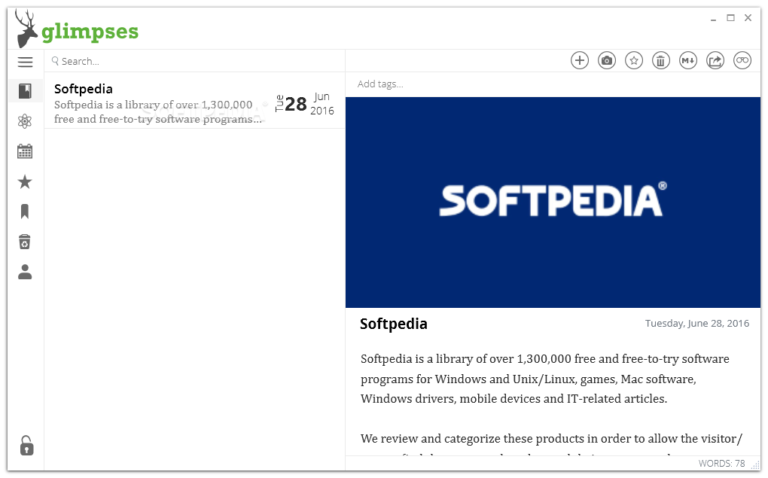The height and width of the screenshot is (478, 768).
Task: Open the user profile view
Action: click(x=25, y=271)
